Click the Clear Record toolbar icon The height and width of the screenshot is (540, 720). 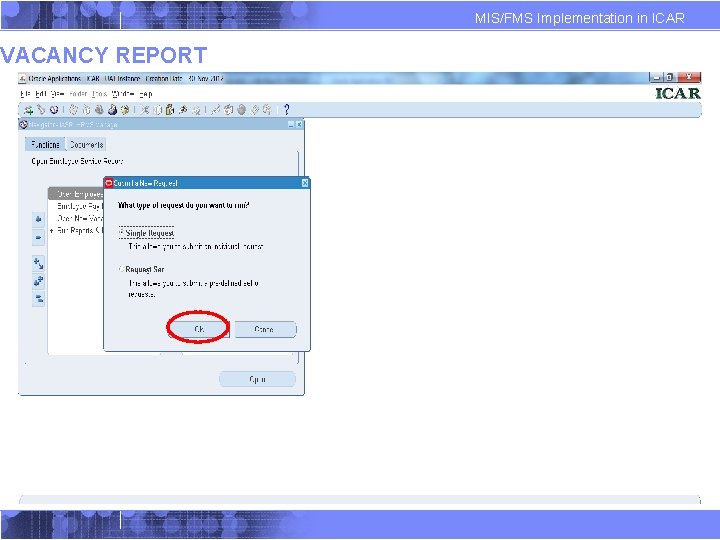tap(183, 110)
